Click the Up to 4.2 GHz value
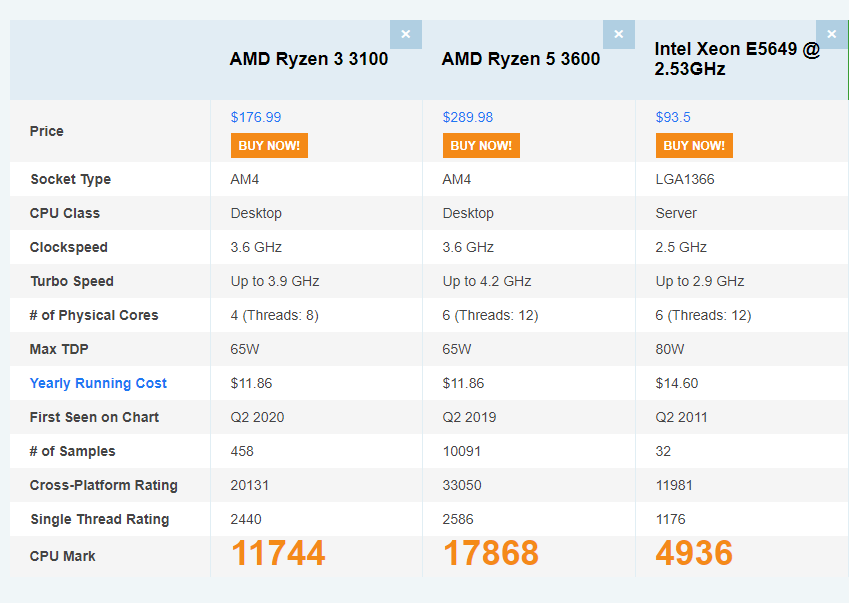 pos(487,281)
